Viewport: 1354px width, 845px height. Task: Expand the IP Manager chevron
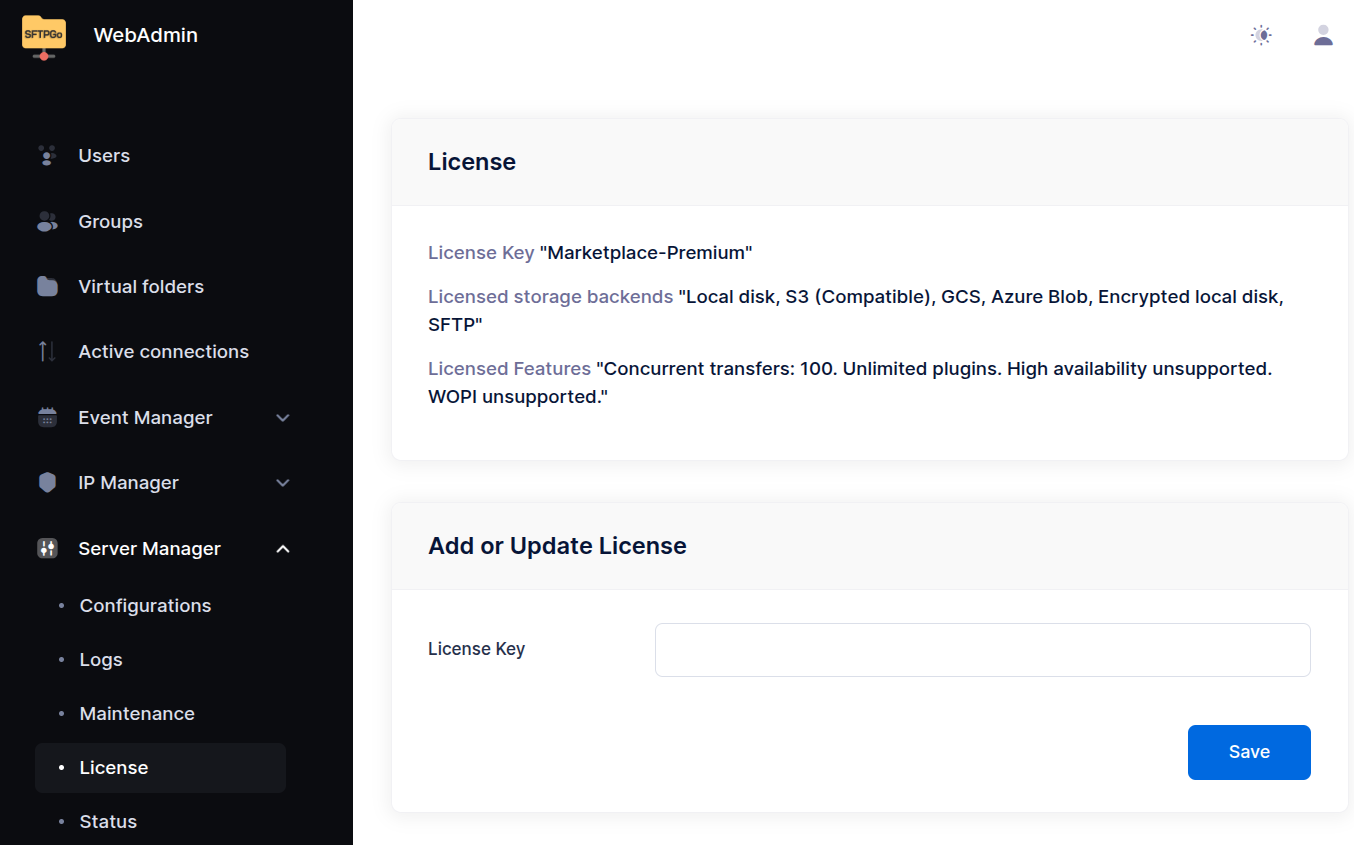[x=283, y=483]
